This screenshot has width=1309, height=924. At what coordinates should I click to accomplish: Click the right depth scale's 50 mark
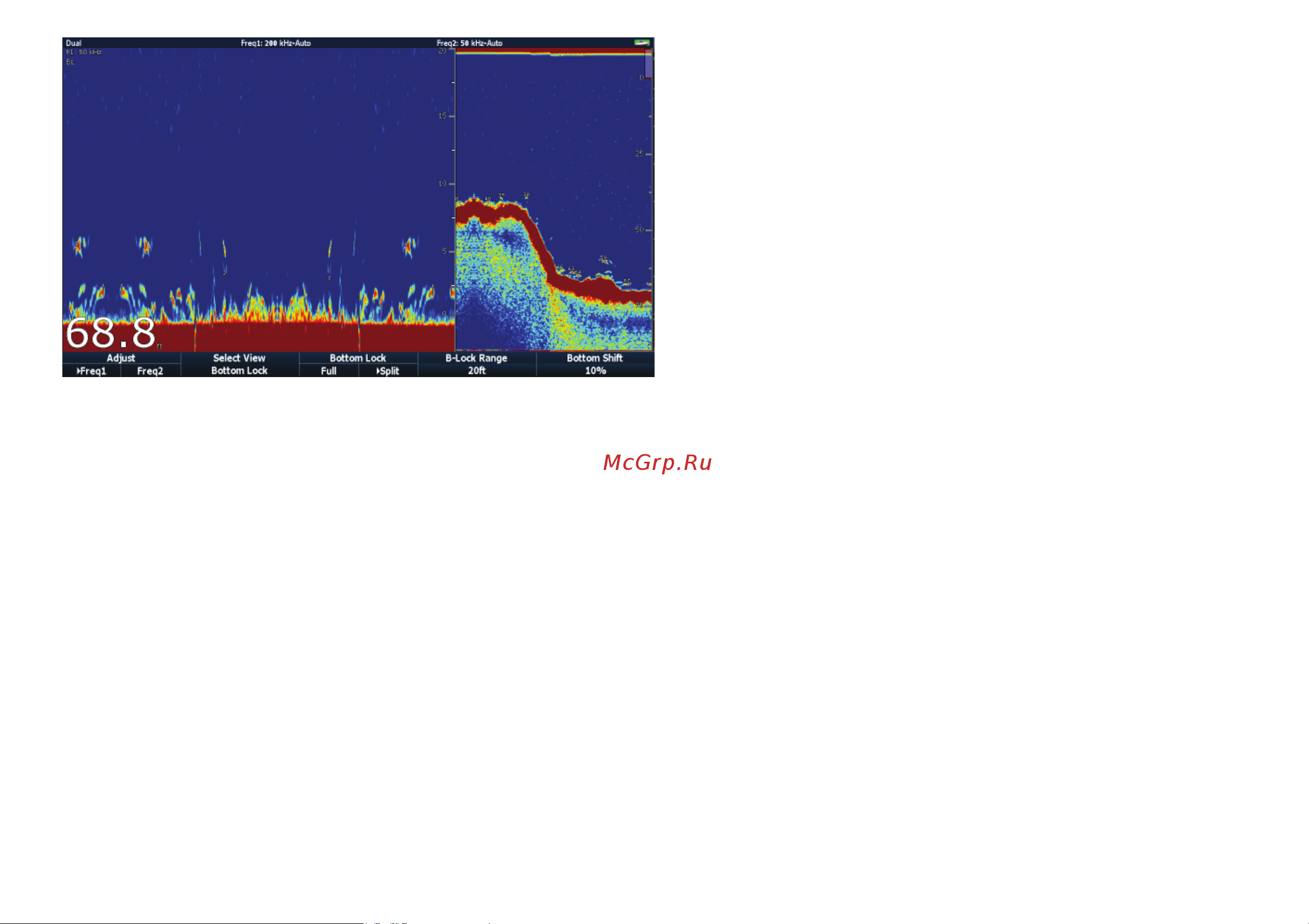point(639,230)
